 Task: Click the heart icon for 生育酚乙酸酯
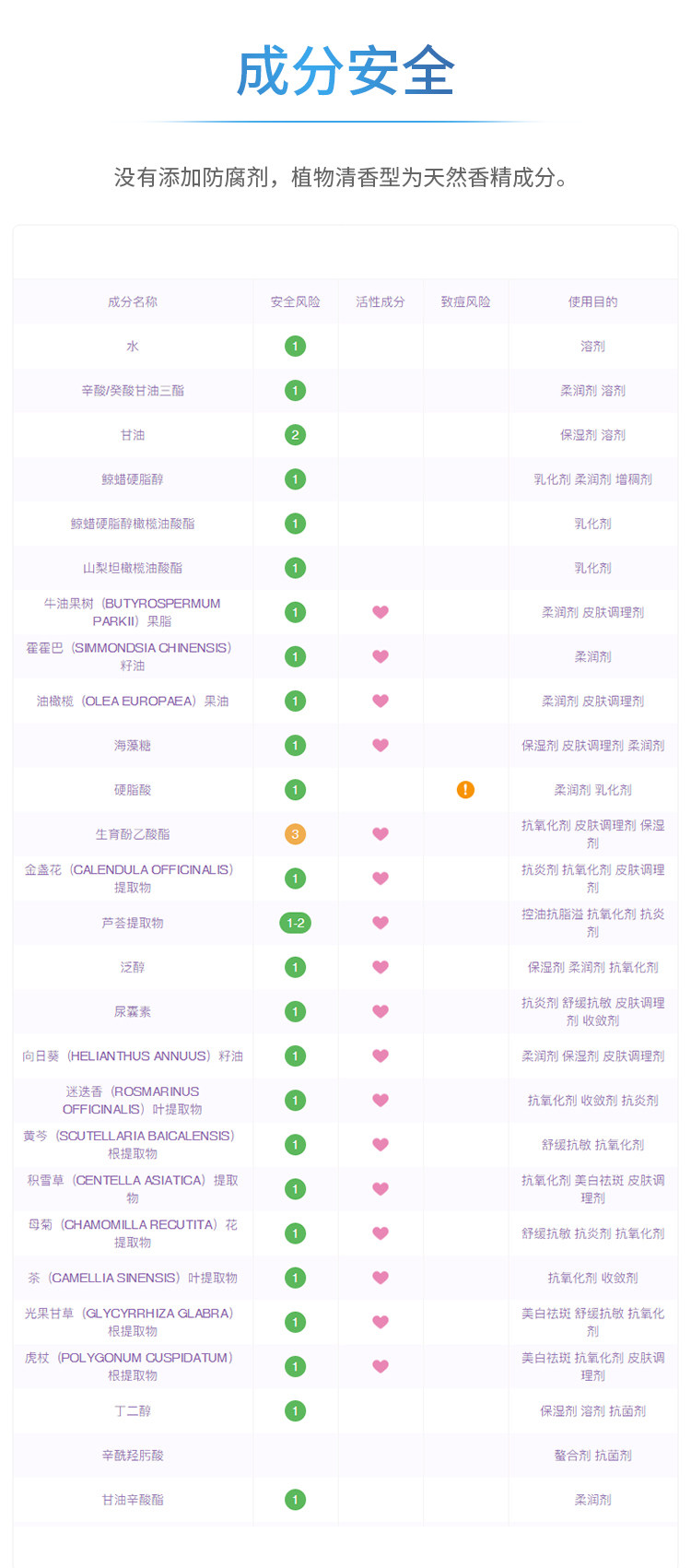(x=381, y=834)
